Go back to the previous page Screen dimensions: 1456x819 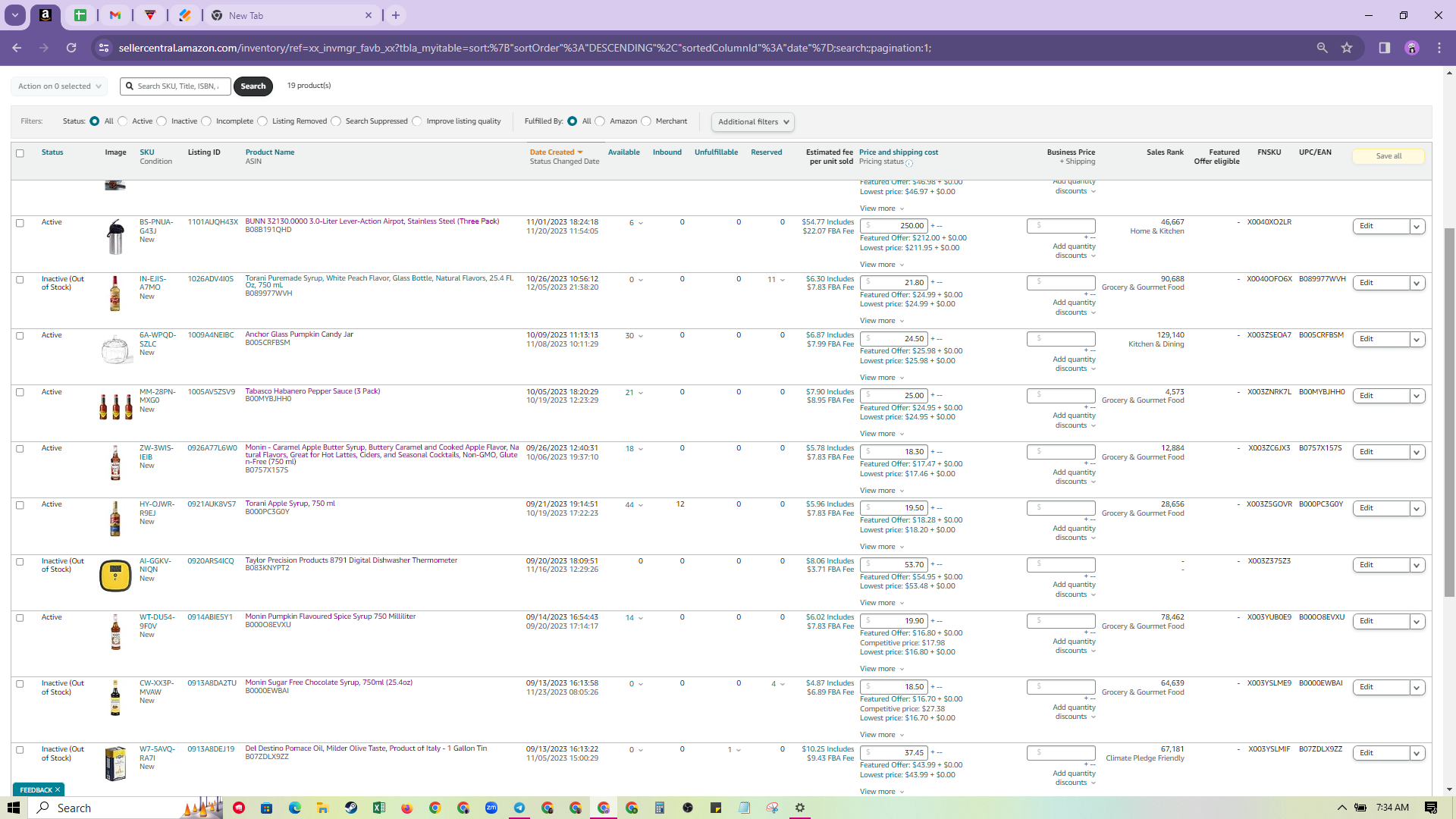pos(17,48)
